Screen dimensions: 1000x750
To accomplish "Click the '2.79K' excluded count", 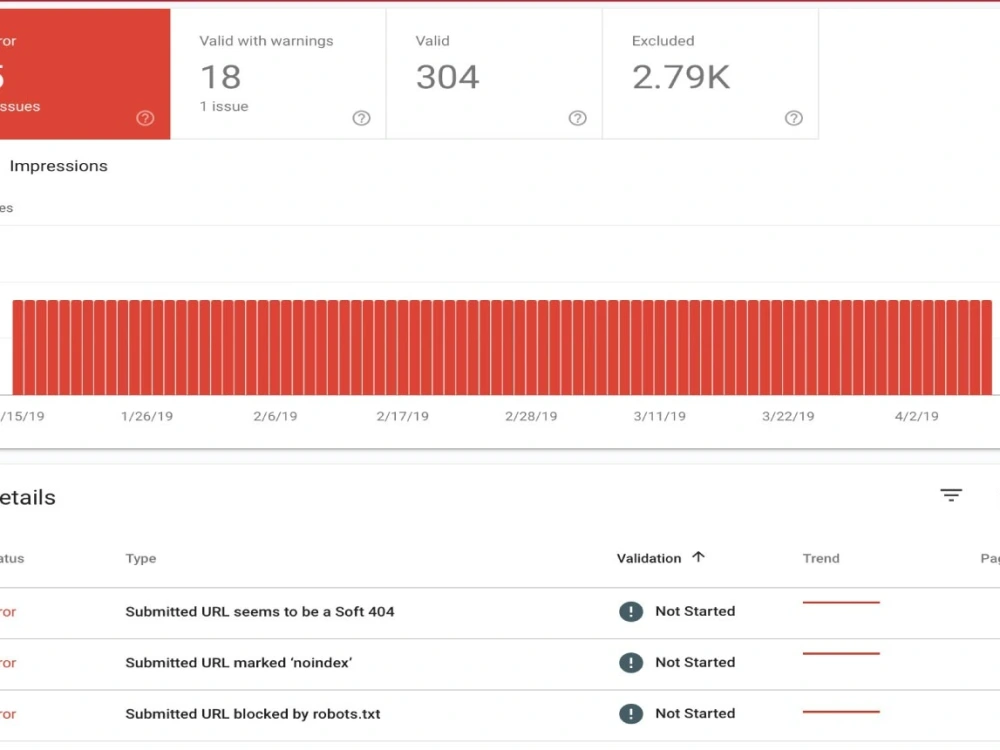I will click(680, 77).
